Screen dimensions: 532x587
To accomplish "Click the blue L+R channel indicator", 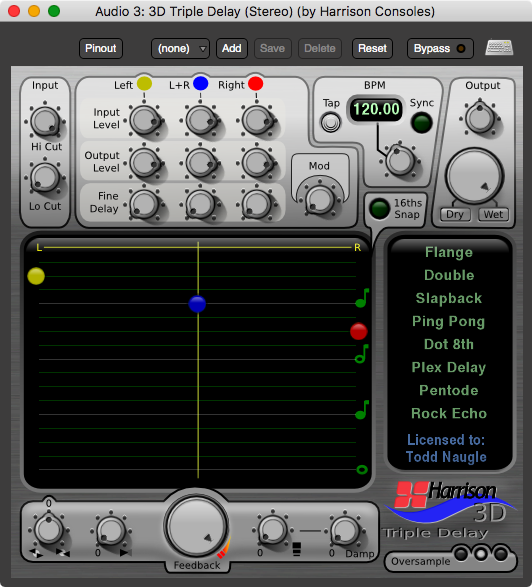I will tap(201, 83).
